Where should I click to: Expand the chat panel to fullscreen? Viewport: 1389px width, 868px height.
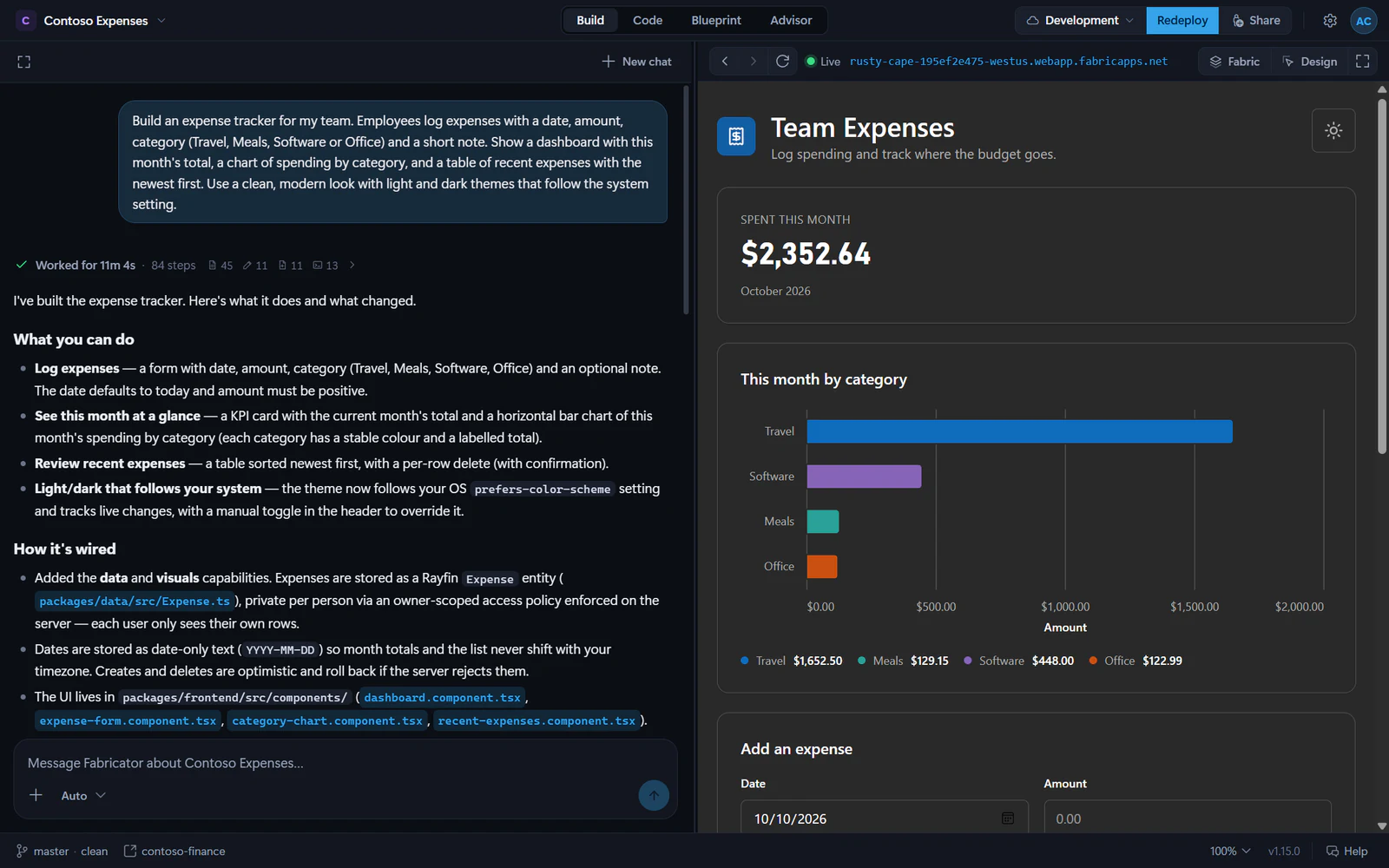24,62
